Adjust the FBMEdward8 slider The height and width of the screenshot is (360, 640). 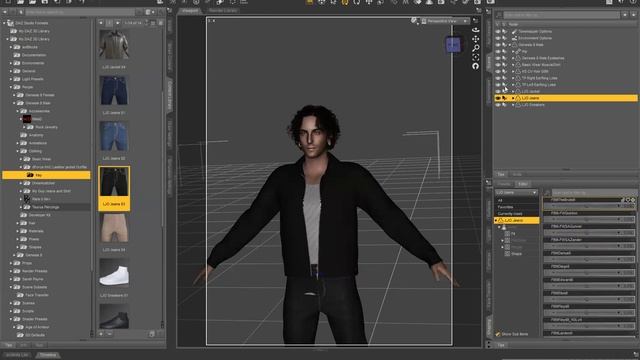tap(589, 286)
